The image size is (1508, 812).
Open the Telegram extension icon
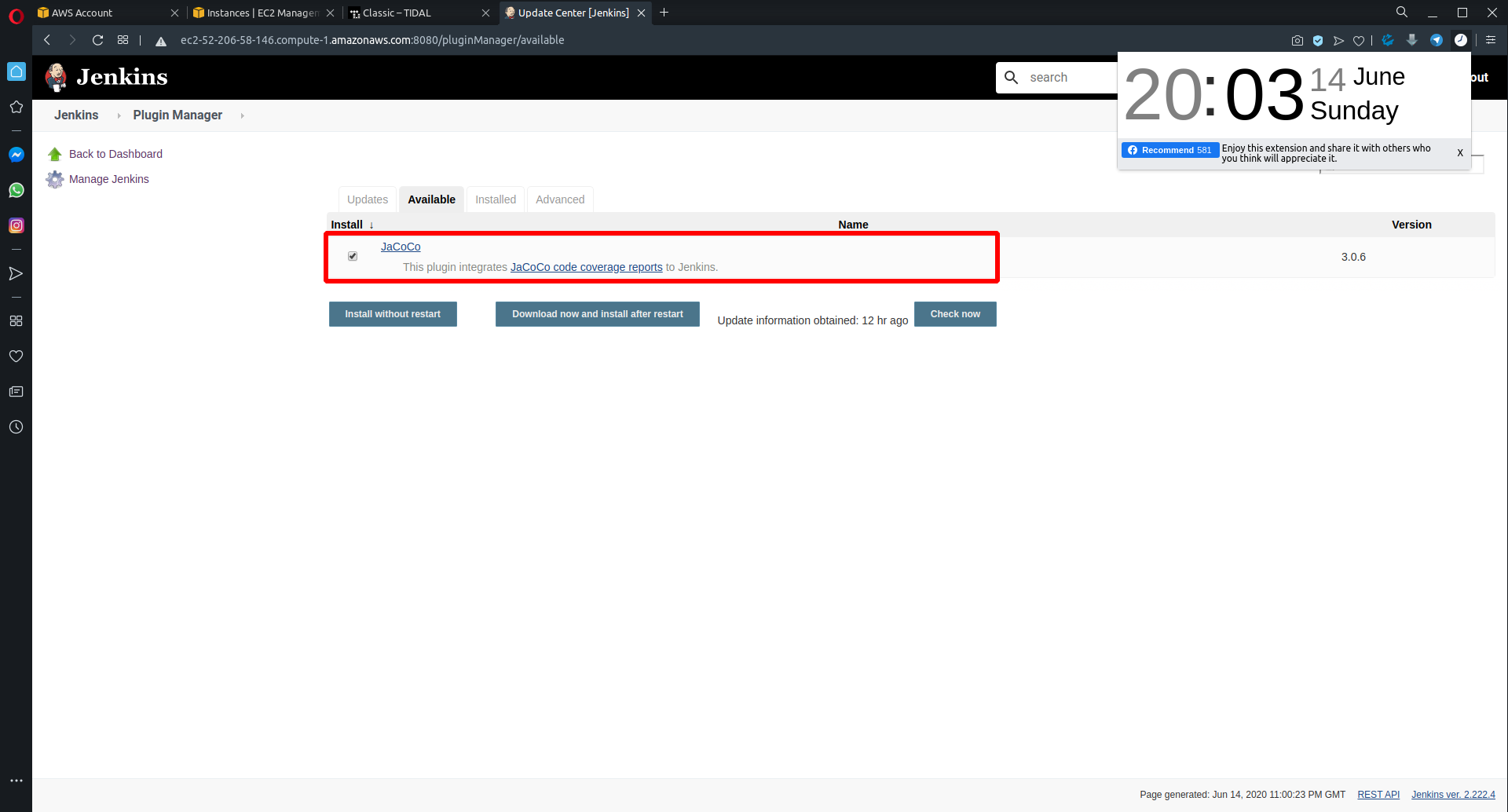pyautogui.click(x=1437, y=40)
